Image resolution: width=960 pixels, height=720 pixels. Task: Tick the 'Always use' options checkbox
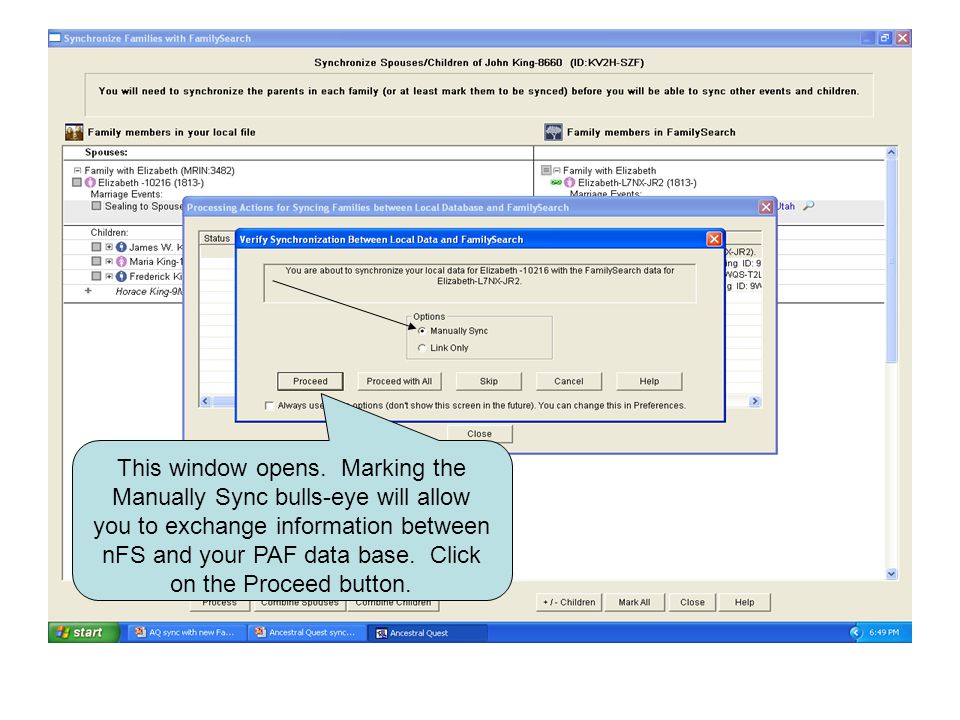click(x=269, y=405)
